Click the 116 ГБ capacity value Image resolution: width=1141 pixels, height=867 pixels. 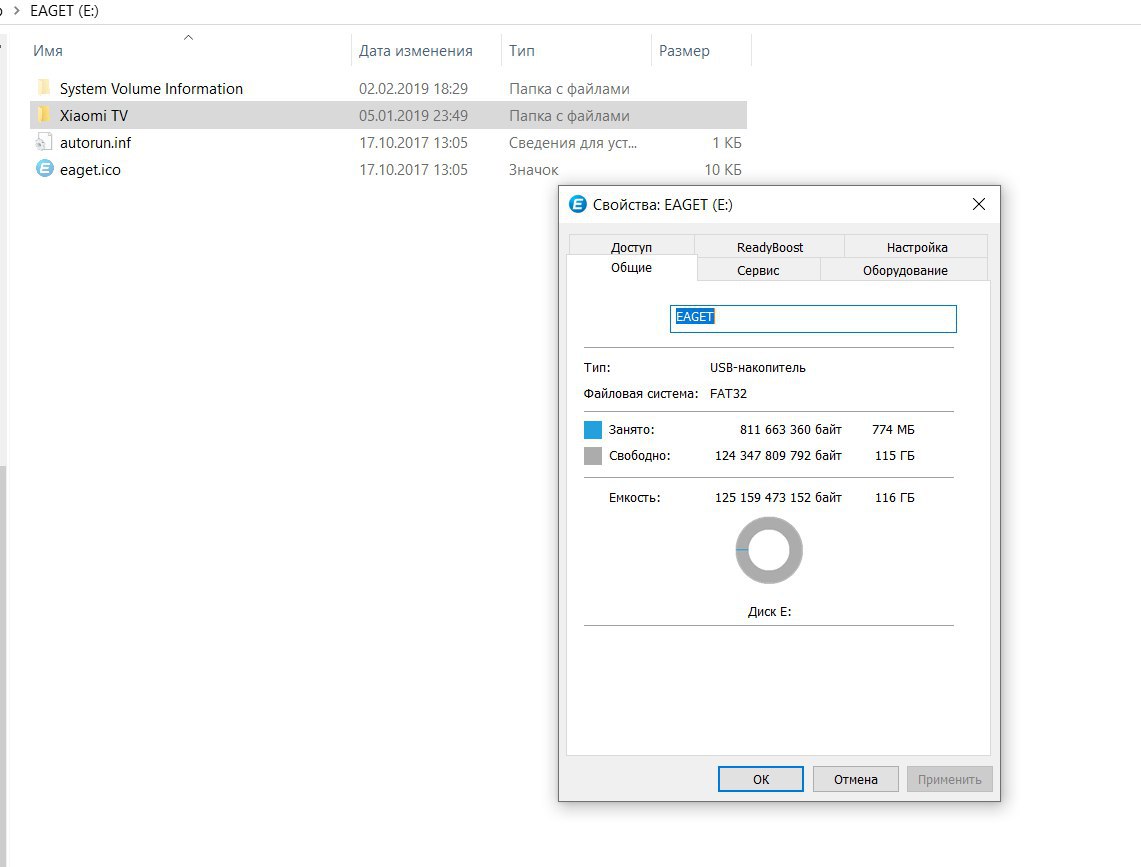[x=894, y=498]
